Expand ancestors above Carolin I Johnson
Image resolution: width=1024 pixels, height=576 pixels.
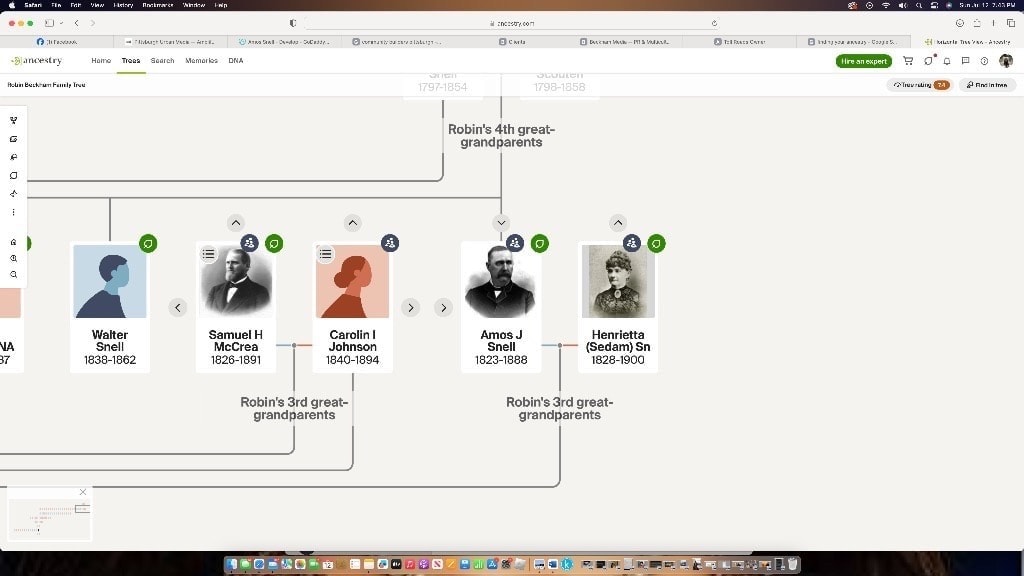pyautogui.click(x=353, y=223)
